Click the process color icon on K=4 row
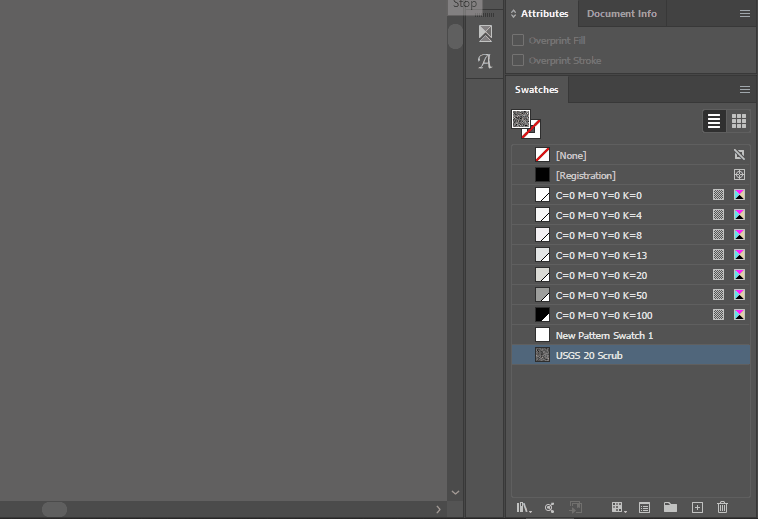The image size is (758, 519). [x=718, y=215]
